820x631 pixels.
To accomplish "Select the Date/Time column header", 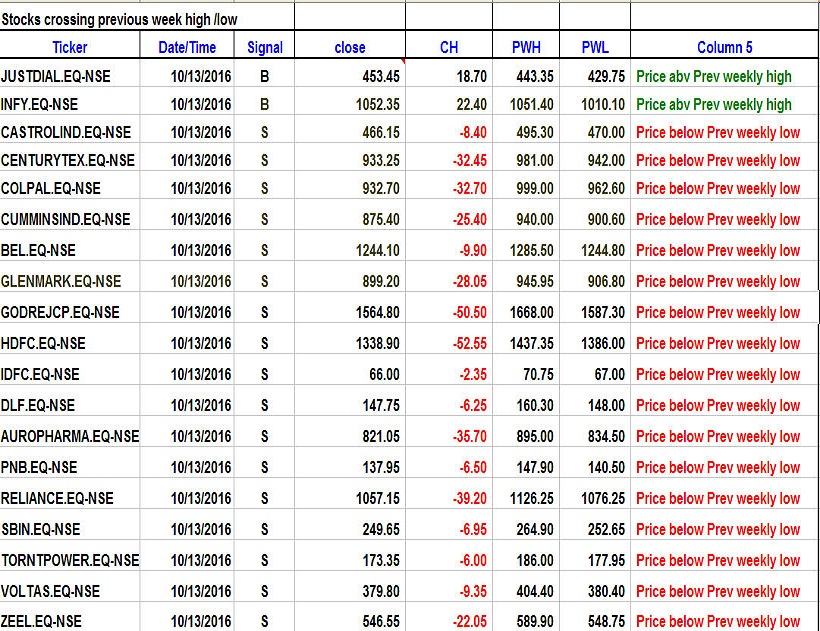I will coord(187,47).
